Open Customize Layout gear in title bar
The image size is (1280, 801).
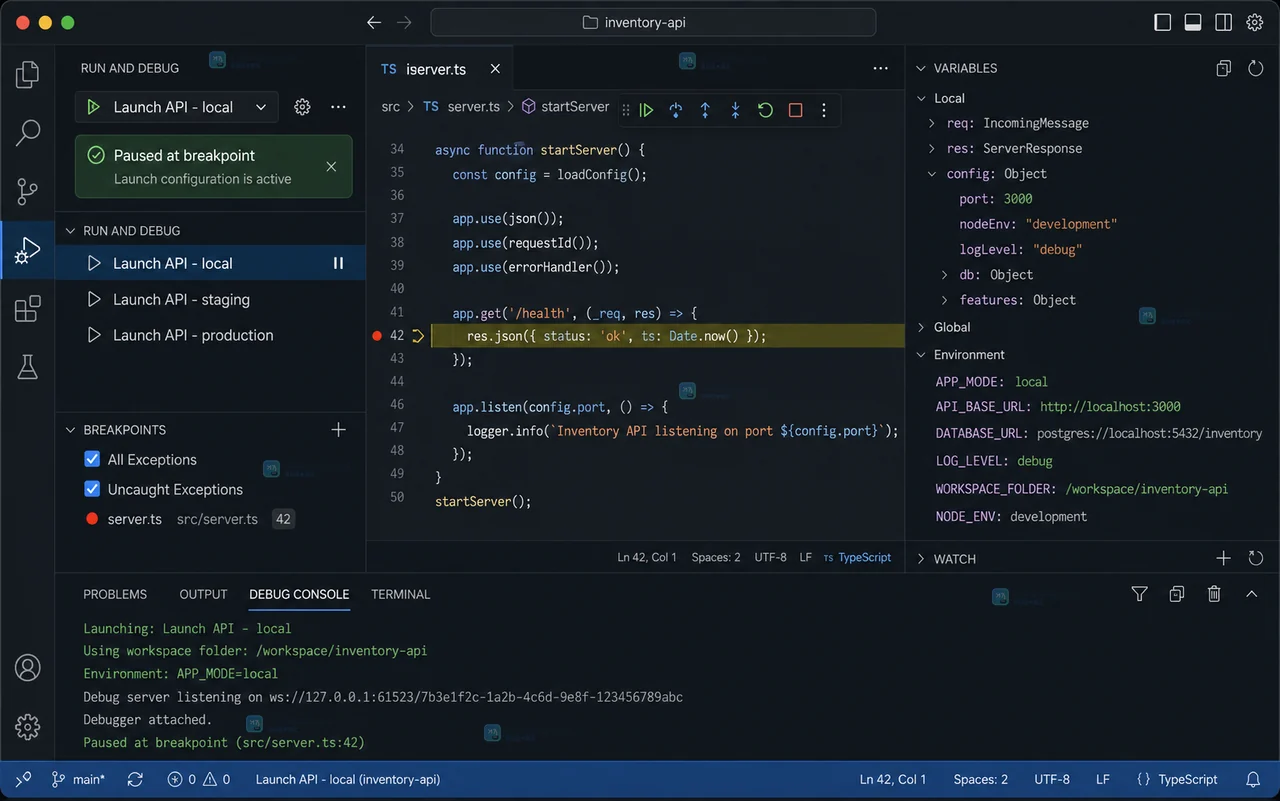pos(1254,22)
